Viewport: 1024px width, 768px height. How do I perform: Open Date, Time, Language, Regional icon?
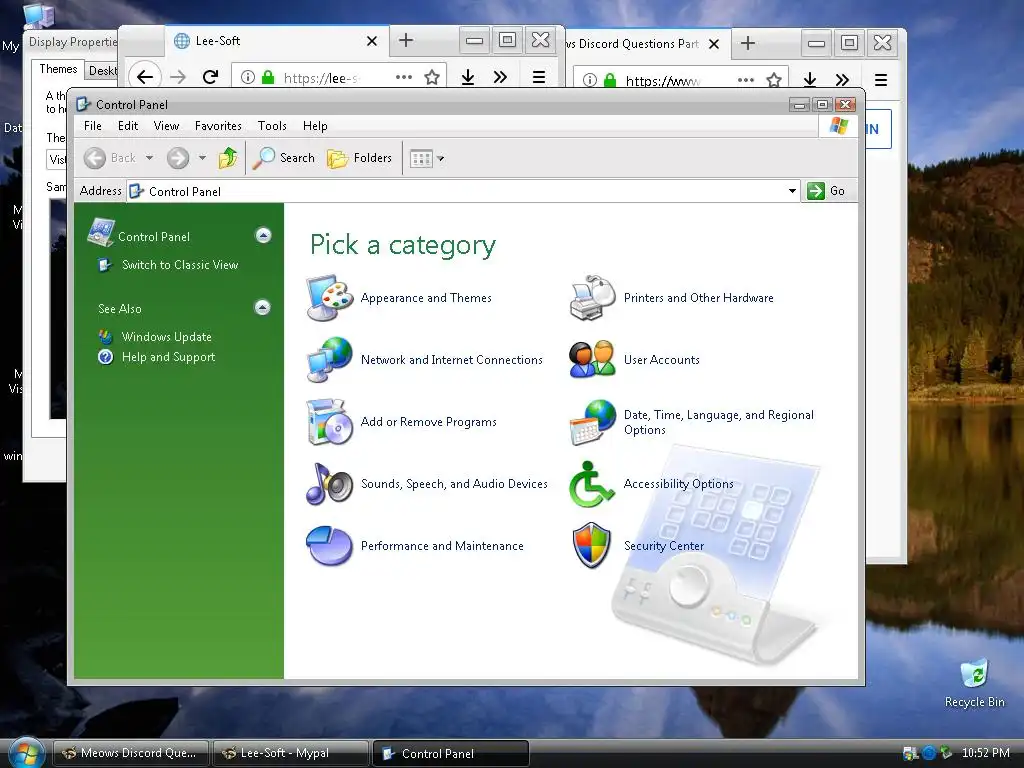pyautogui.click(x=592, y=422)
